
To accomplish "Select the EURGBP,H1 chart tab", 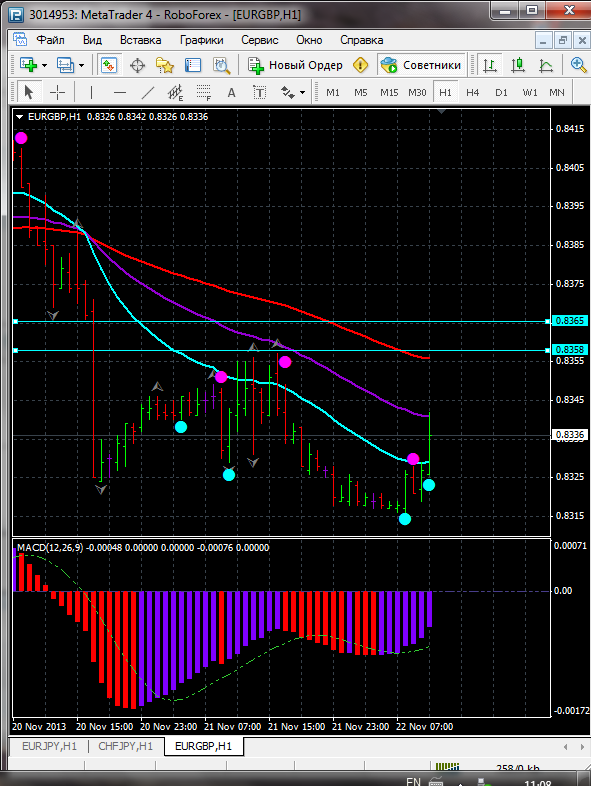I will click(x=204, y=746).
